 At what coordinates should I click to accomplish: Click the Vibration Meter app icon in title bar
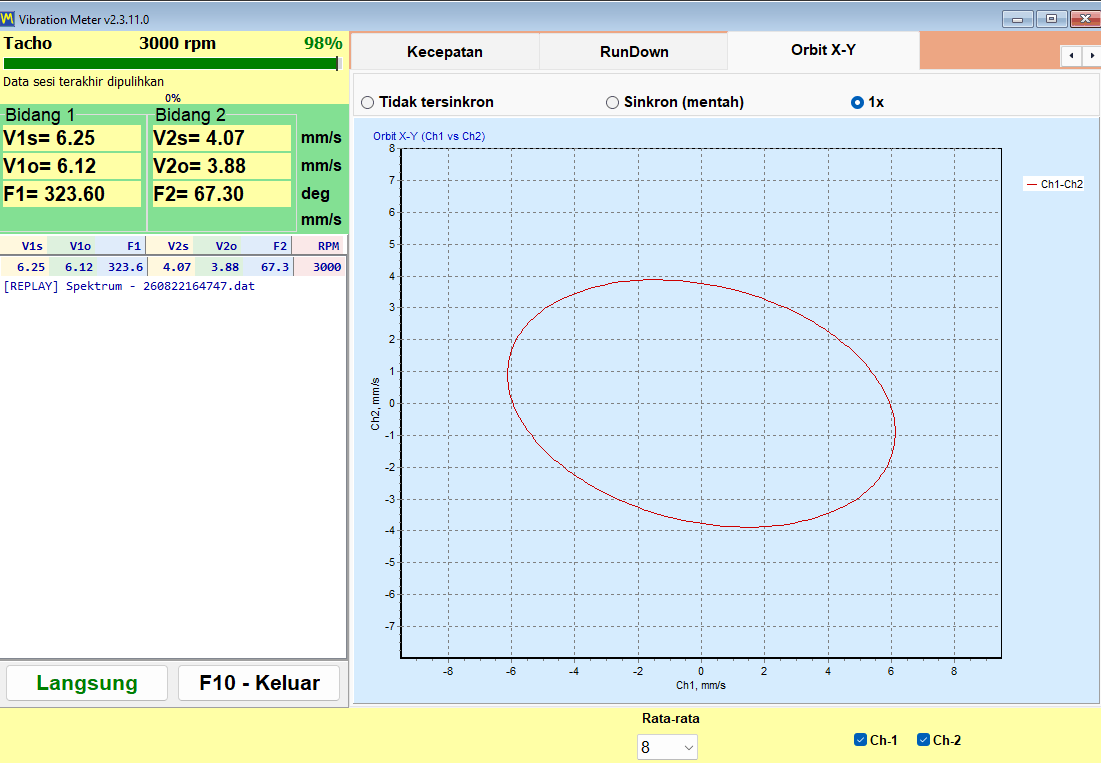point(8,19)
